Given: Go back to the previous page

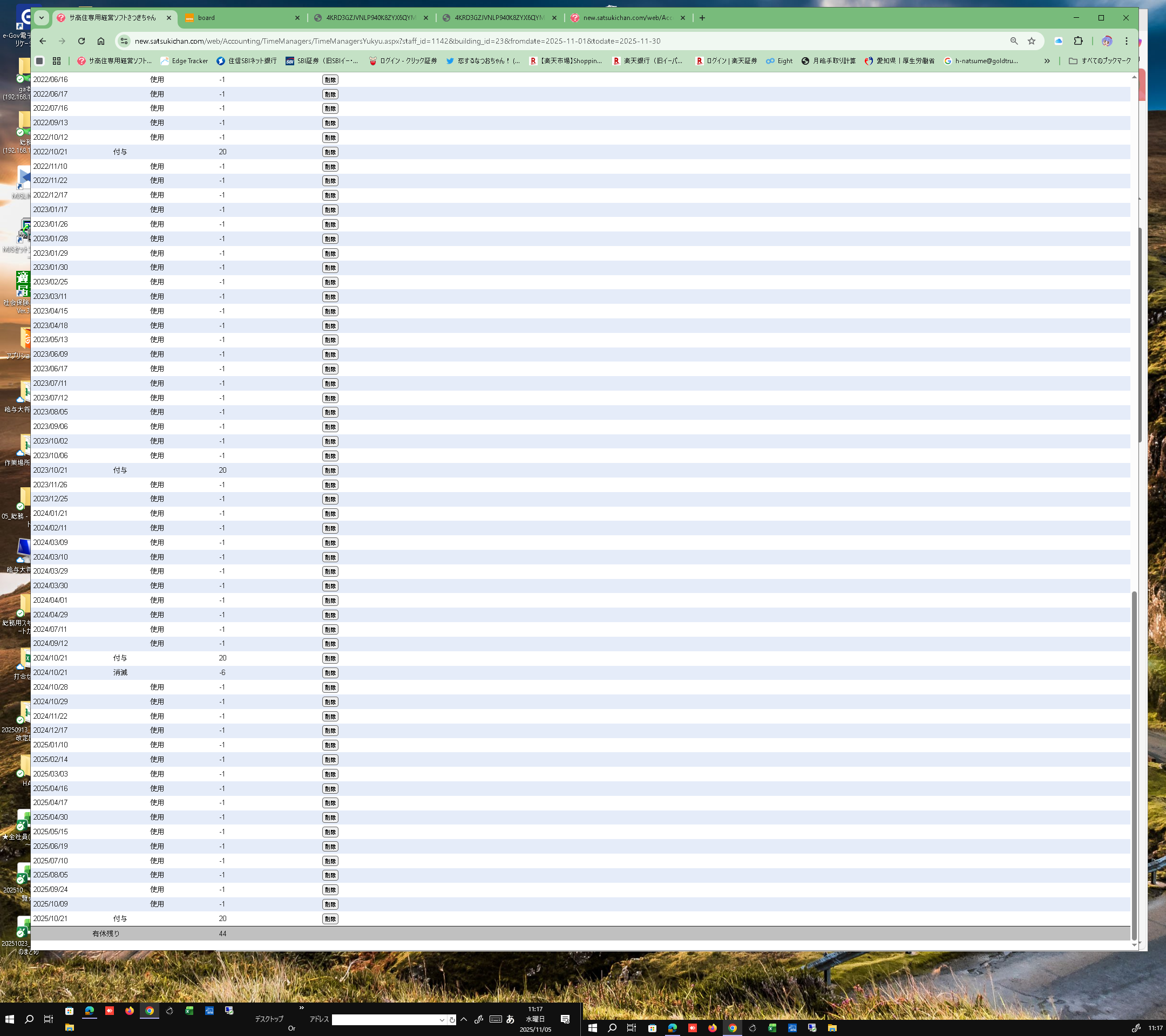Looking at the screenshot, I should pyautogui.click(x=43, y=41).
